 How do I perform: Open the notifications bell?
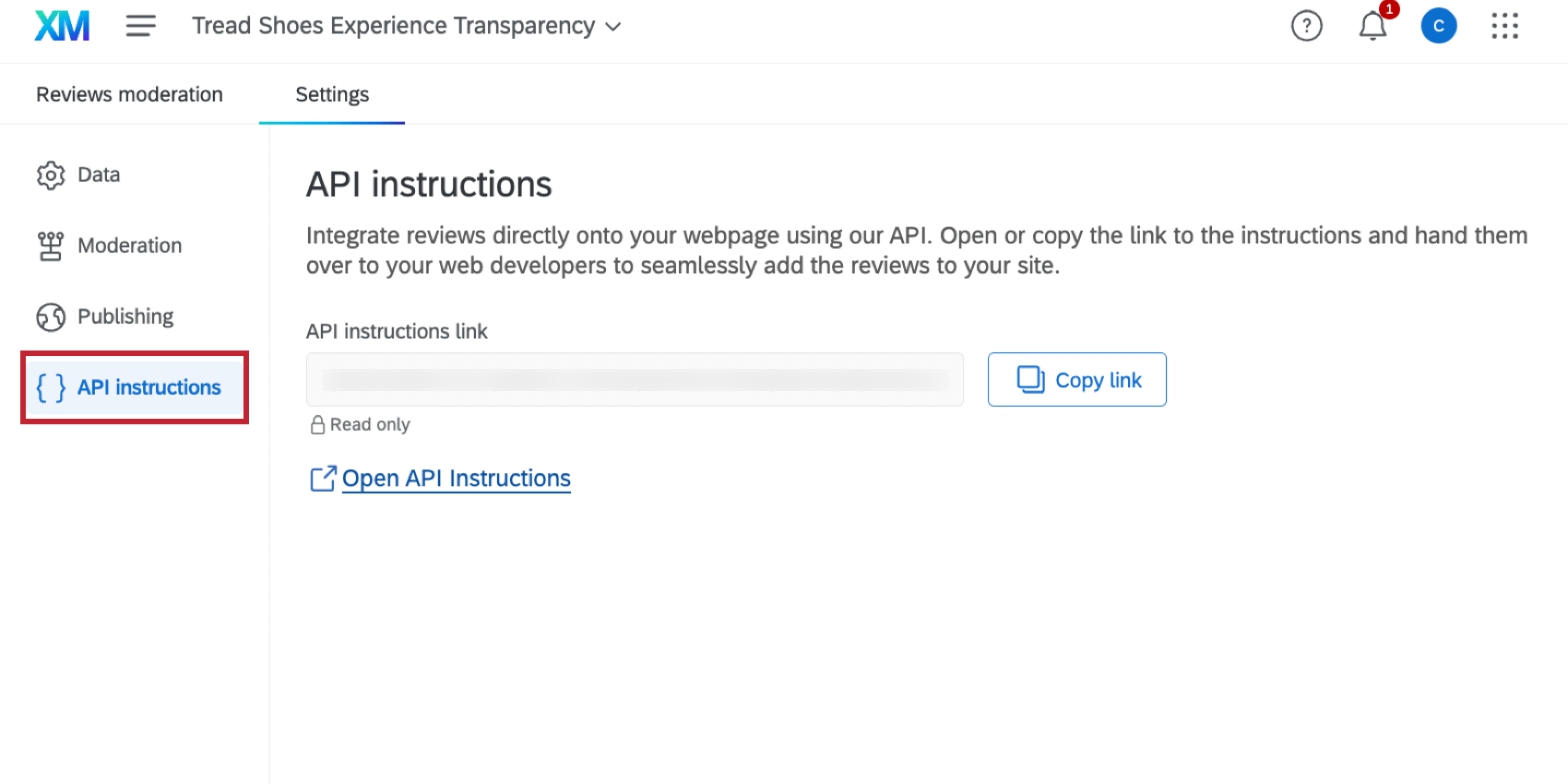point(1372,26)
